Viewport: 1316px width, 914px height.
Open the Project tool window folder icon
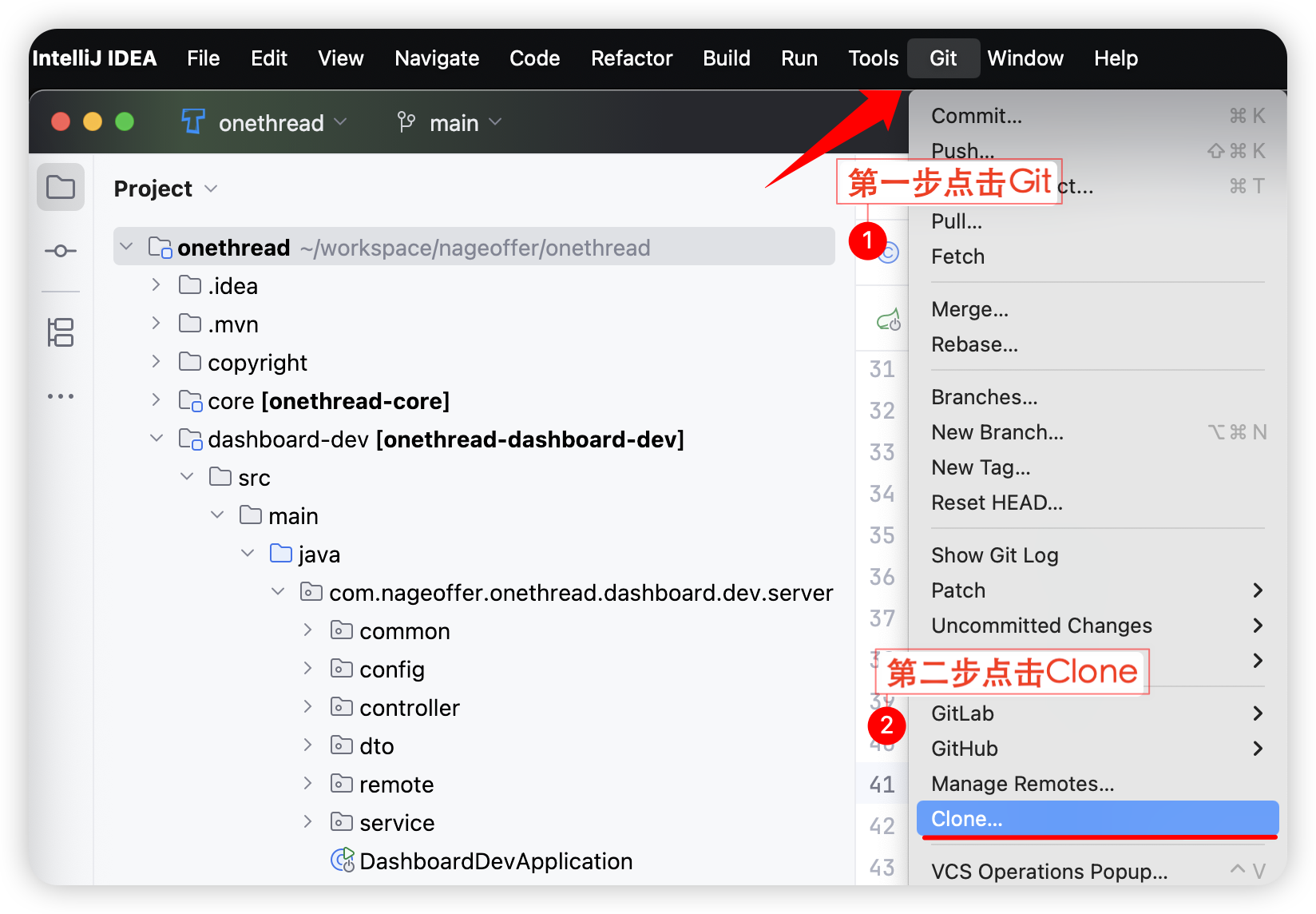tap(61, 188)
